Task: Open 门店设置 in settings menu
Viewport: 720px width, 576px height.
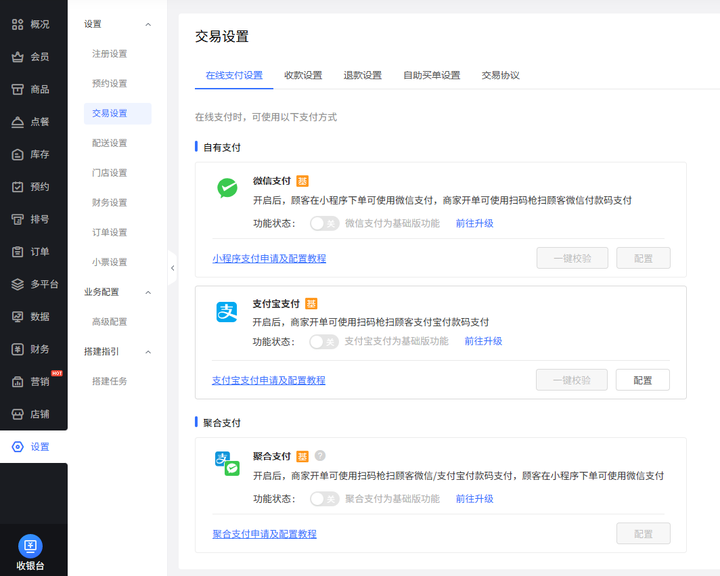Action: (x=109, y=173)
